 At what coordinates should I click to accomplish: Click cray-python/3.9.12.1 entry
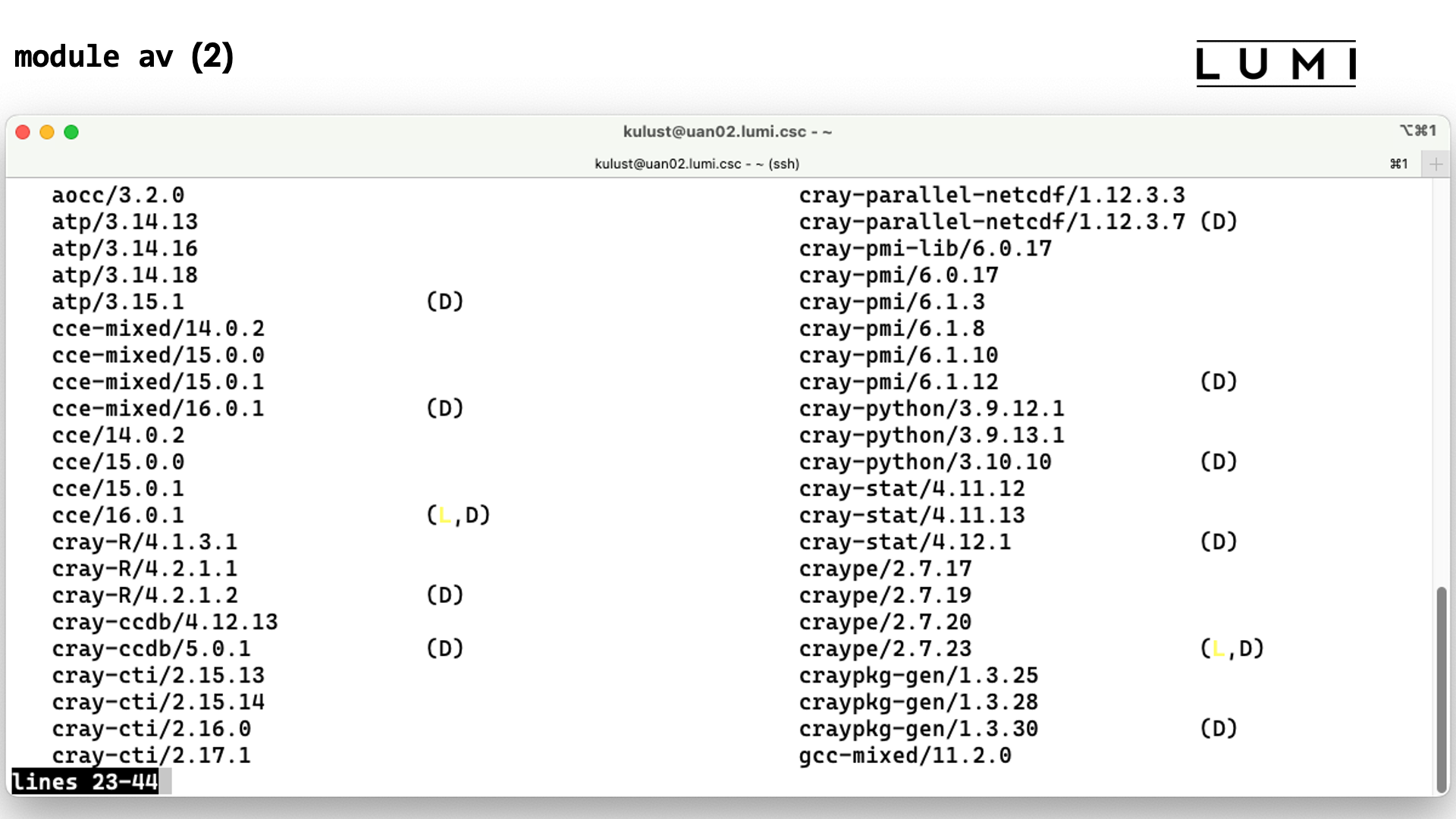(932, 409)
